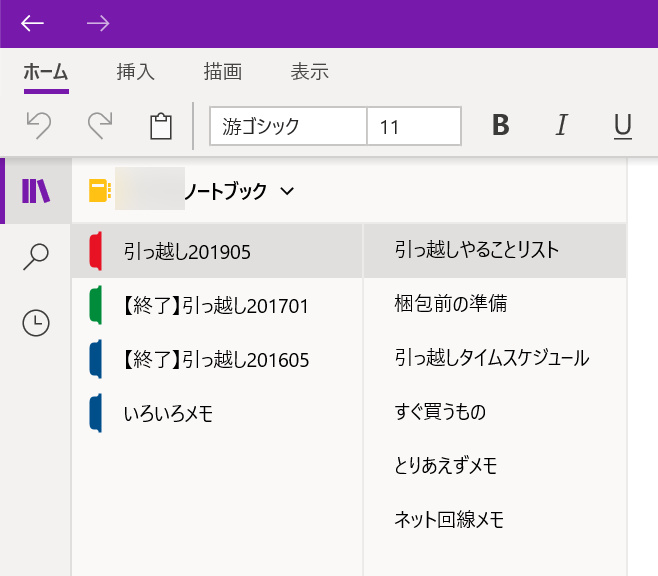The width and height of the screenshot is (658, 576).
Task: Open the notebooks navigation icon
Action: point(36,191)
